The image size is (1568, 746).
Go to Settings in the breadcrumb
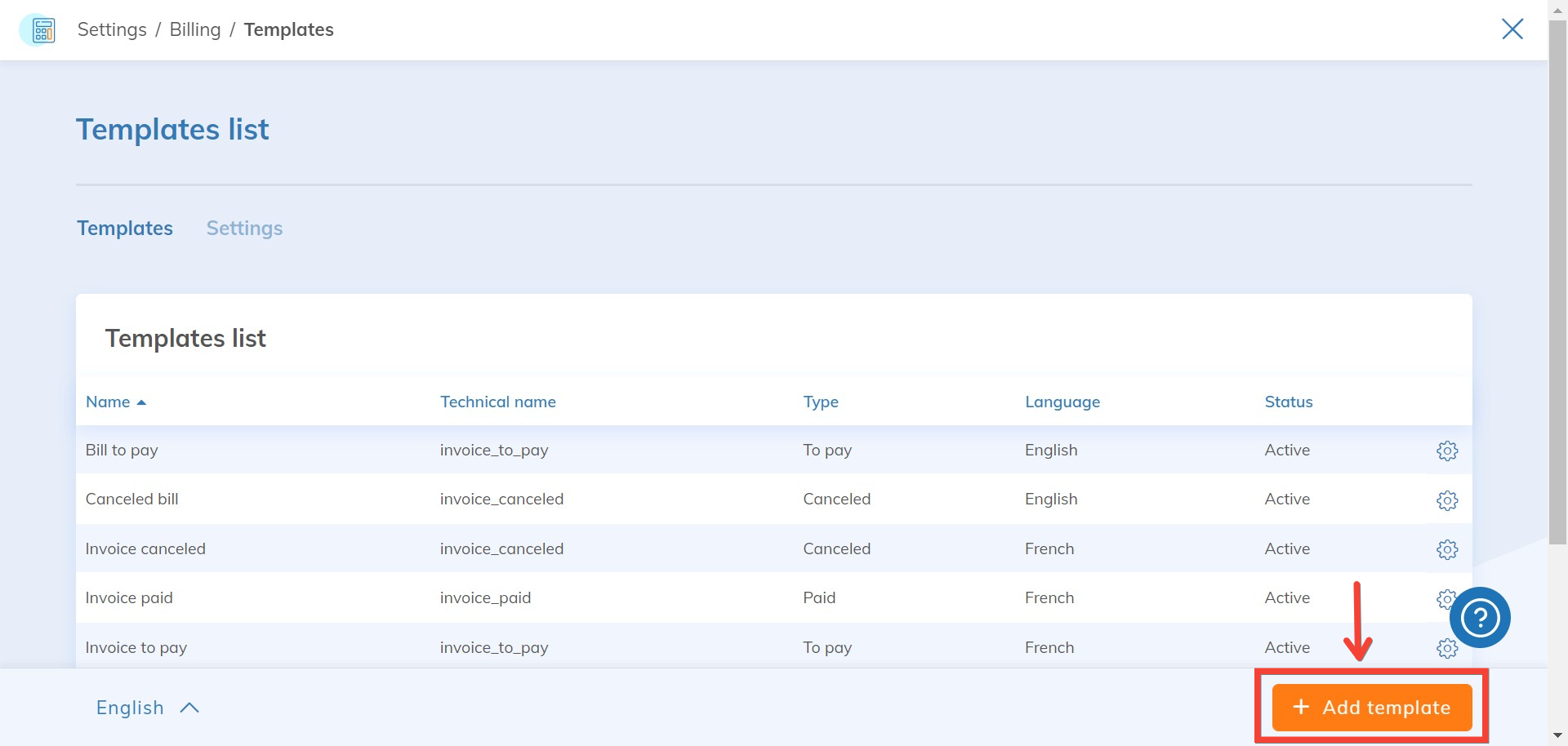point(112,30)
